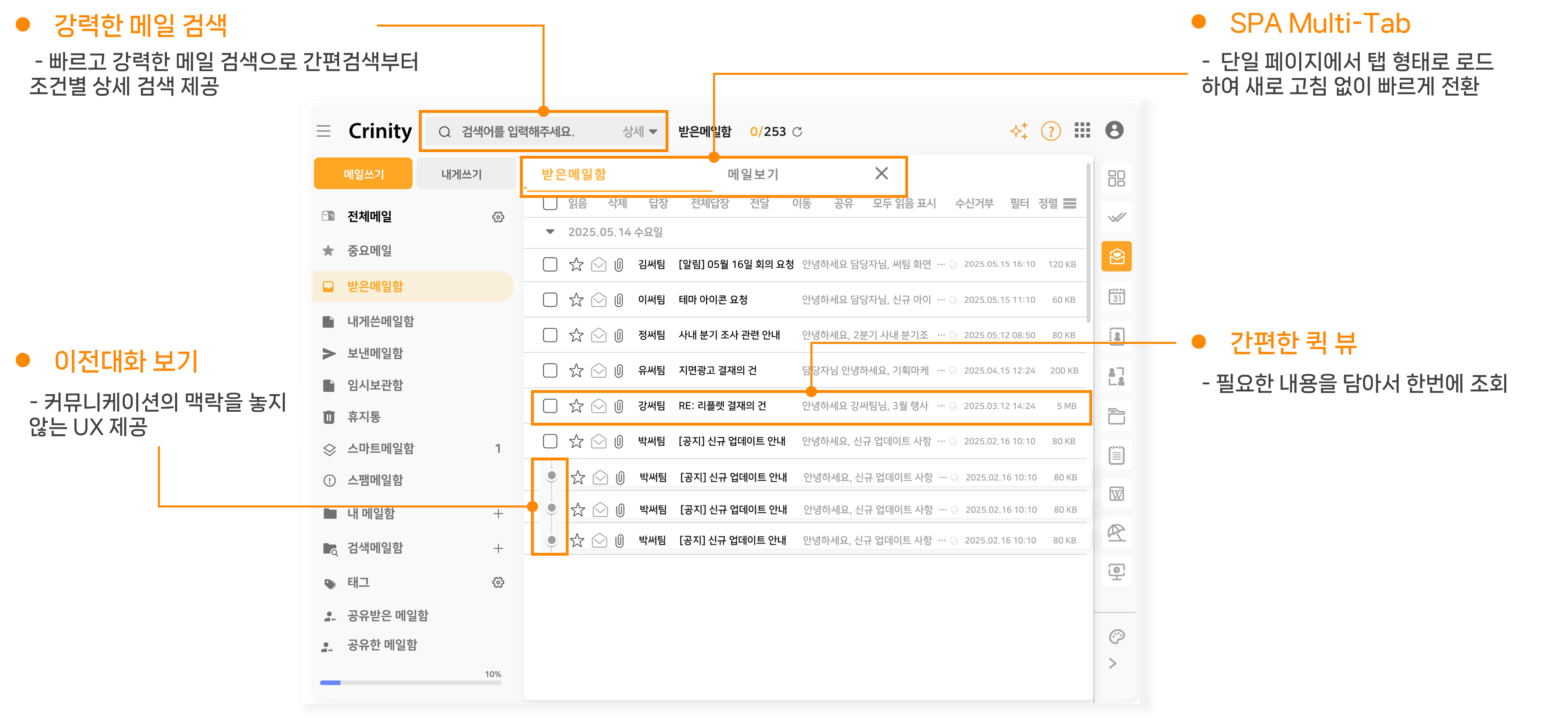This screenshot has width=1568, height=718.
Task: Open the apps grid launcher
Action: click(1082, 130)
